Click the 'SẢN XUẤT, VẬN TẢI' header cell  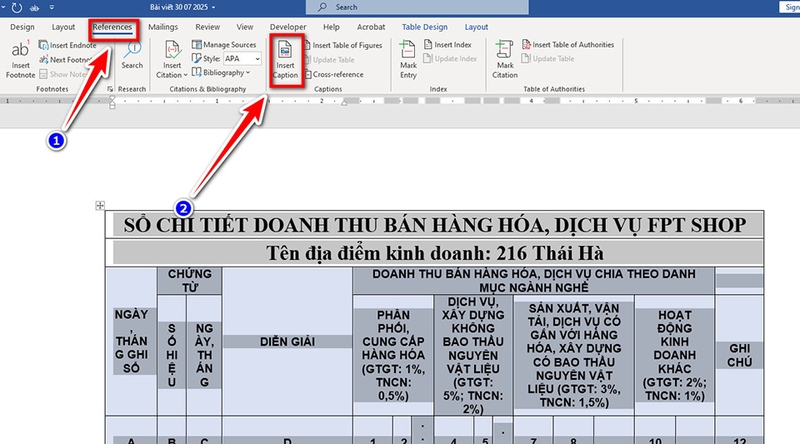(574, 355)
